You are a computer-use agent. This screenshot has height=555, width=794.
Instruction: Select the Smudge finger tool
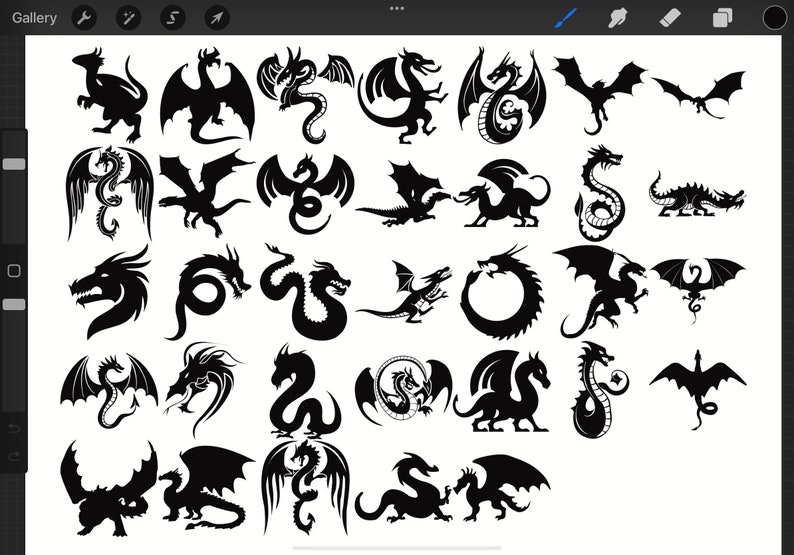tap(618, 18)
